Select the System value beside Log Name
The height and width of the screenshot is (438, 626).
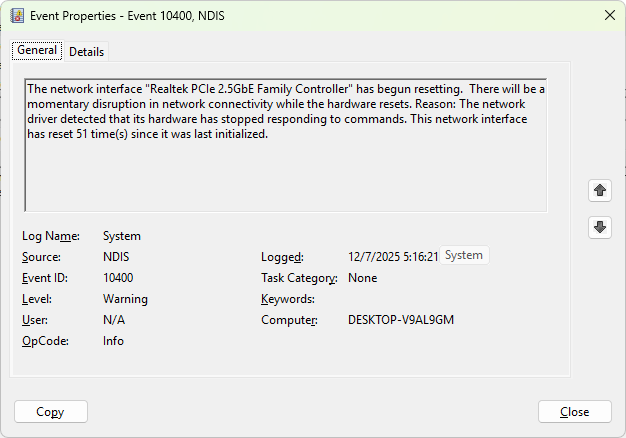[x=122, y=236]
